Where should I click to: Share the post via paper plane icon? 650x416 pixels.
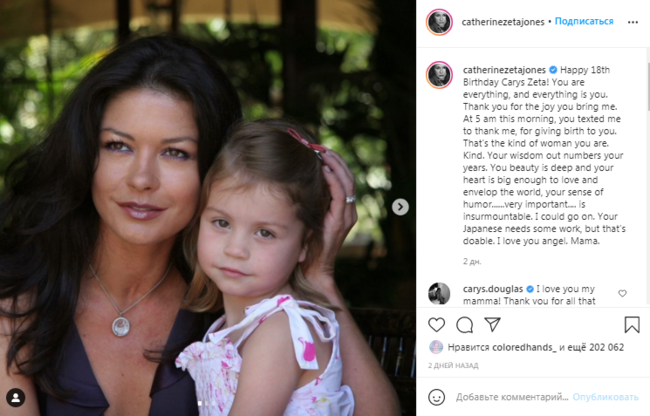pos(492,324)
